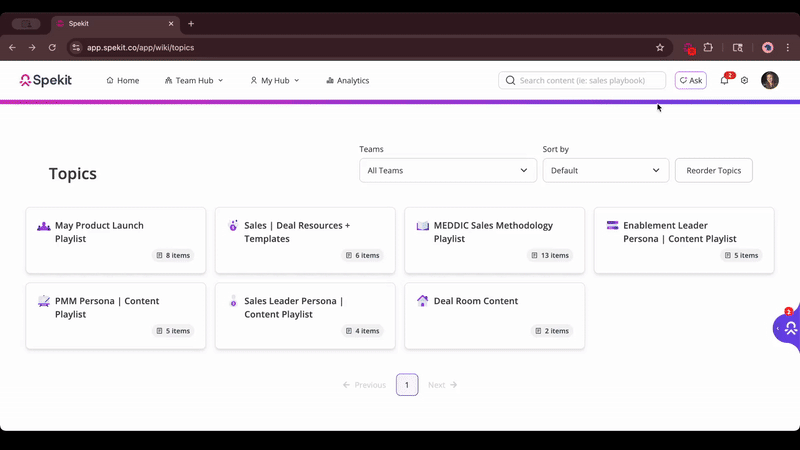The height and width of the screenshot is (450, 800).
Task: Click the browser back arrow
Action: point(13,47)
